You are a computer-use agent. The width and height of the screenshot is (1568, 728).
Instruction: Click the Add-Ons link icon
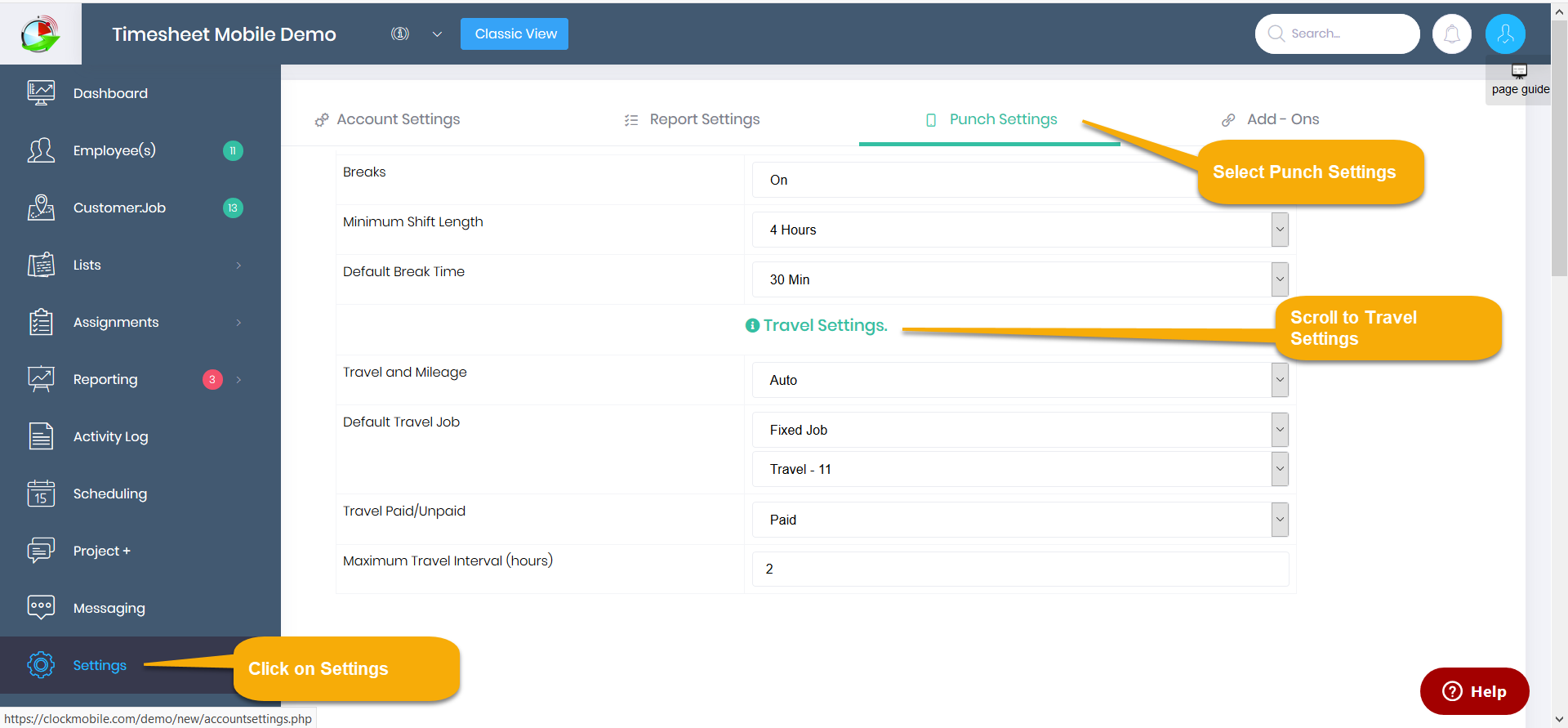(1228, 120)
